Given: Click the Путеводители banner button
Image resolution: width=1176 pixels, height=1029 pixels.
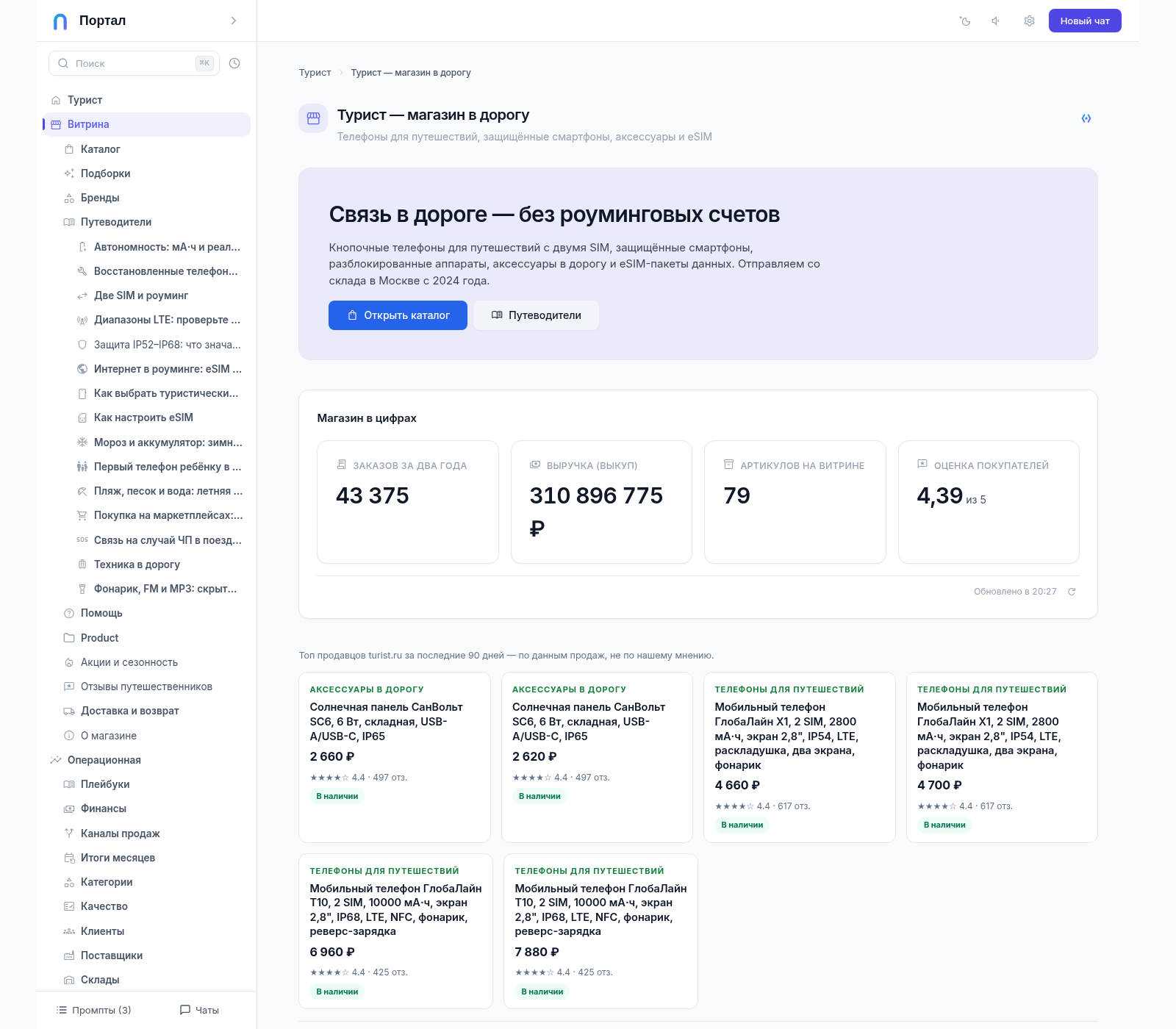Looking at the screenshot, I should 536,315.
